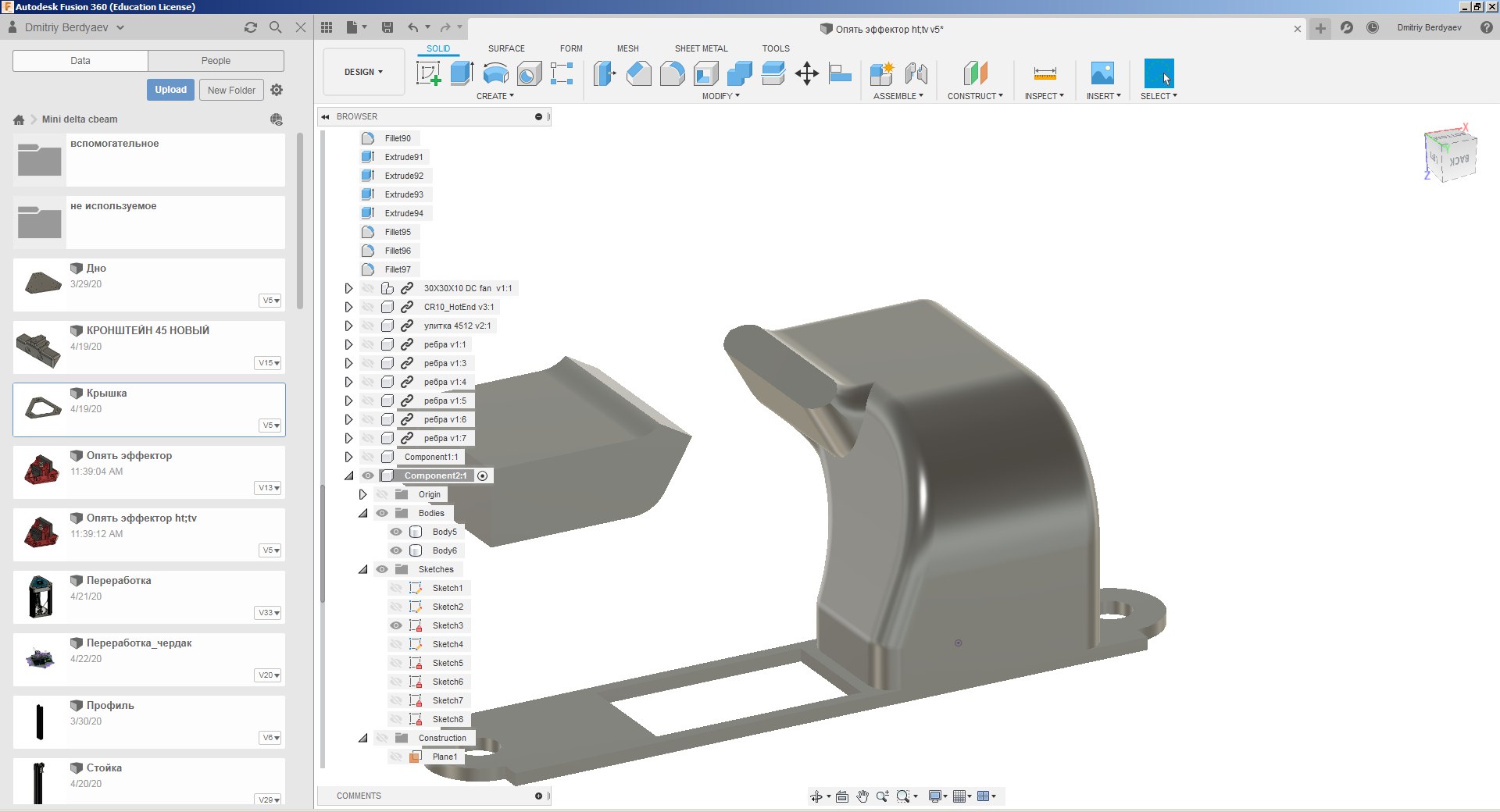
Task: Select the New Component icon
Action: point(881,73)
